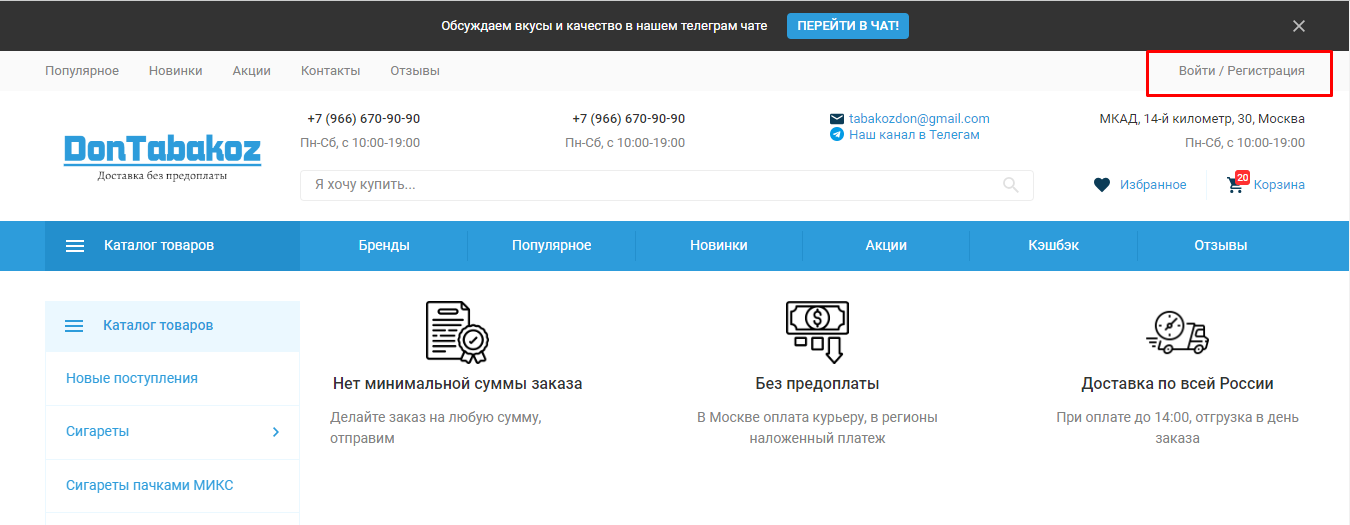Screen dimensions: 1350x525
Task: Click the delivery truck icon
Action: pos(1177,333)
